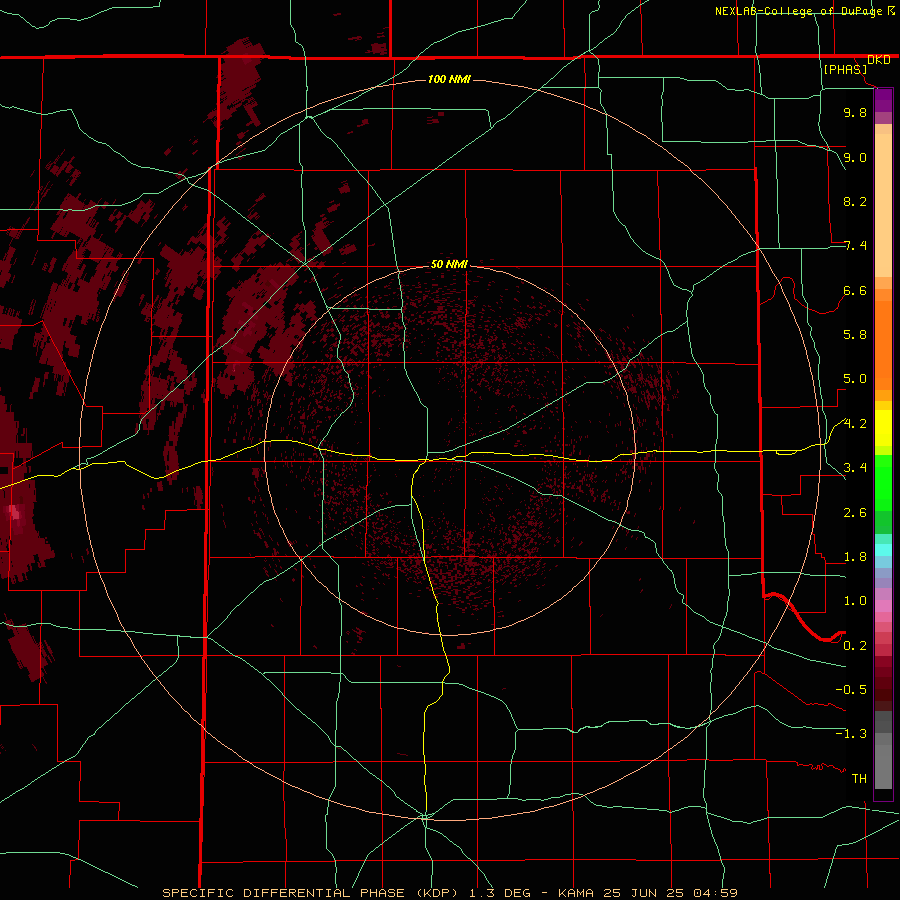Click the 8.2 value on the color scale
This screenshot has width=900, height=900.
click(x=855, y=201)
